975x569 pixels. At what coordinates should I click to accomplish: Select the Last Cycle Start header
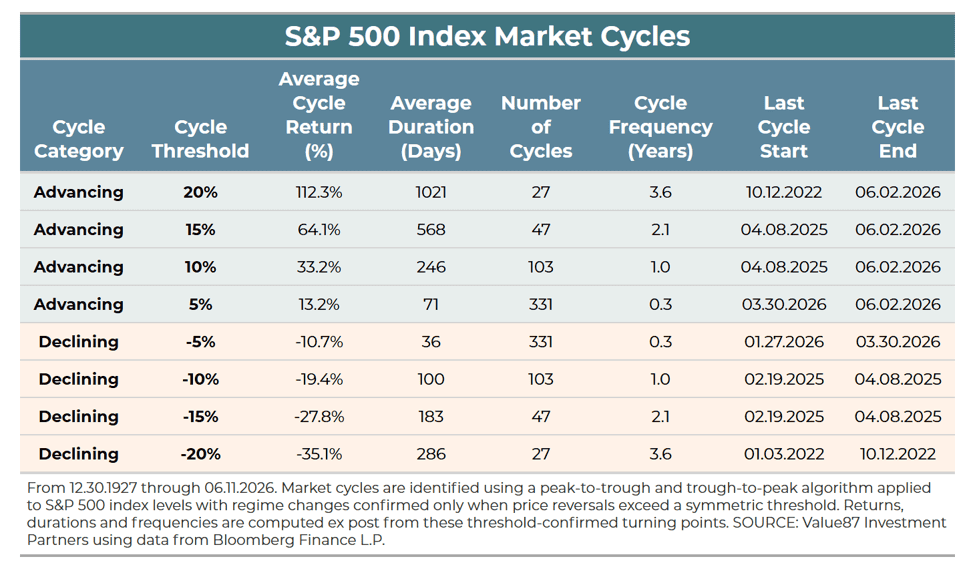(x=783, y=127)
